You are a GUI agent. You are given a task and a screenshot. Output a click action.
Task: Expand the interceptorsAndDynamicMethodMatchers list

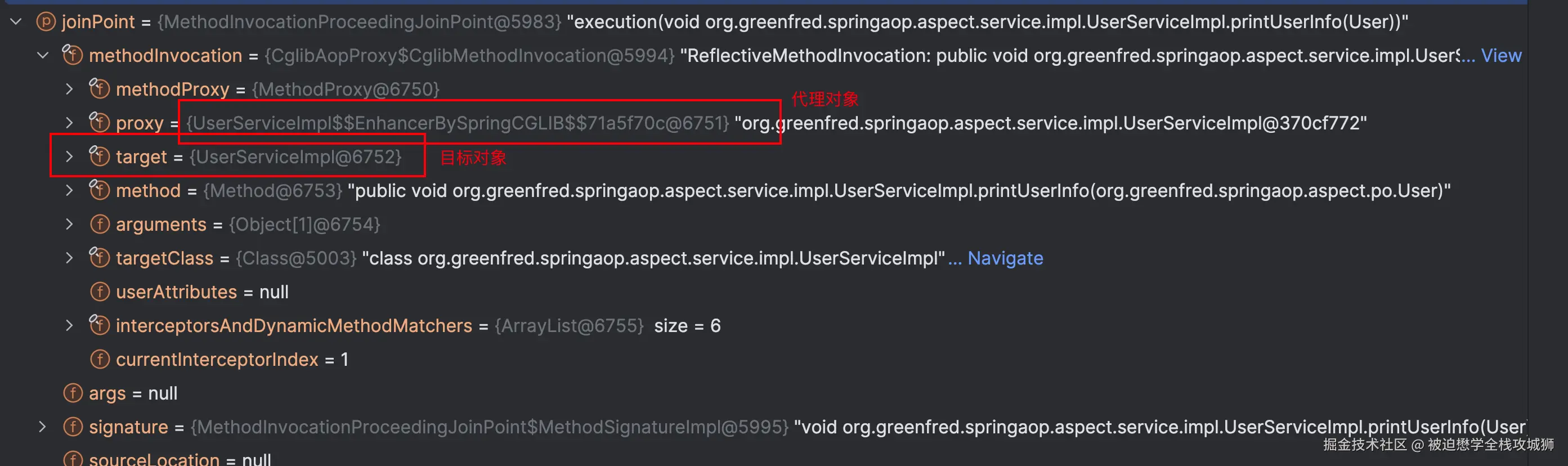[69, 325]
